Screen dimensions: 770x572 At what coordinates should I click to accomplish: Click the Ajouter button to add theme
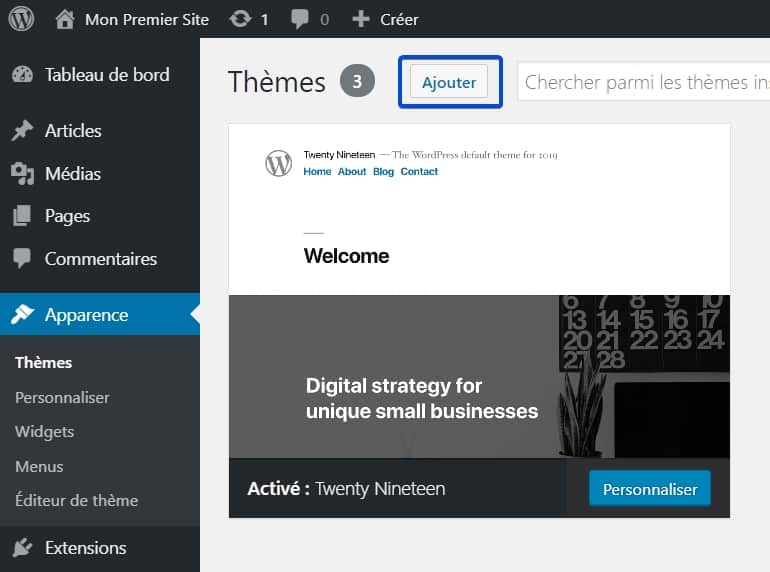tap(449, 82)
